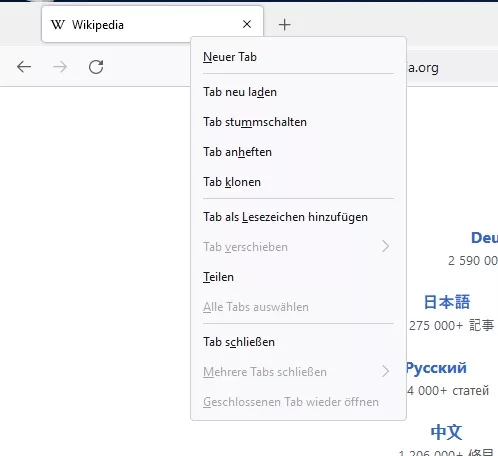Click the Wikipedia W favicon
The image size is (498, 456).
pos(58,24)
